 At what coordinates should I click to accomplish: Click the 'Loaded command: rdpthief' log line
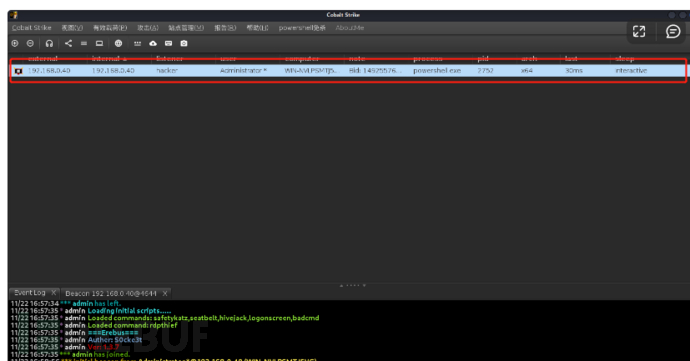tap(94, 325)
